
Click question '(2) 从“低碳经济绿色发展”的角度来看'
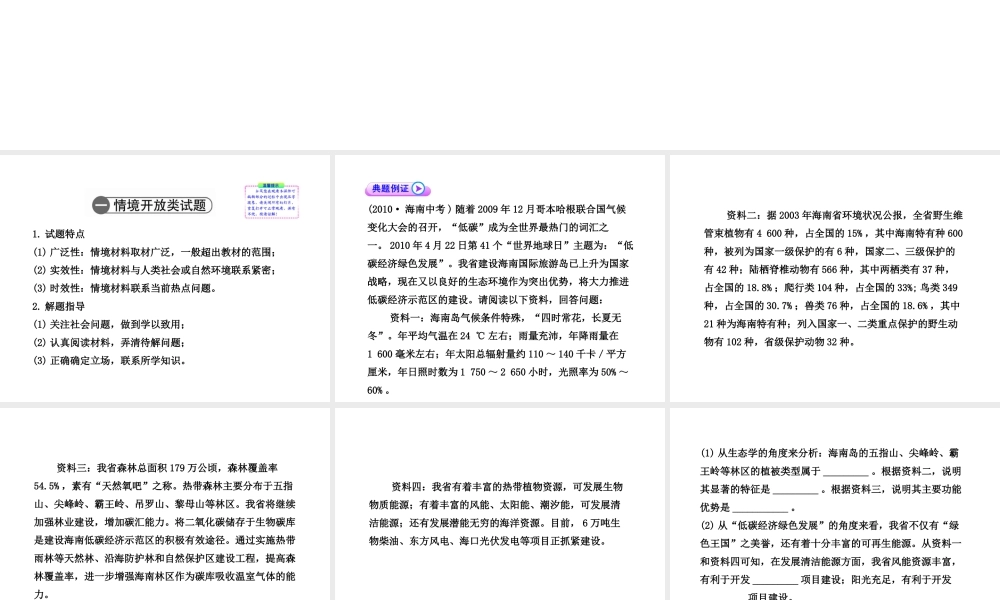coord(830,561)
